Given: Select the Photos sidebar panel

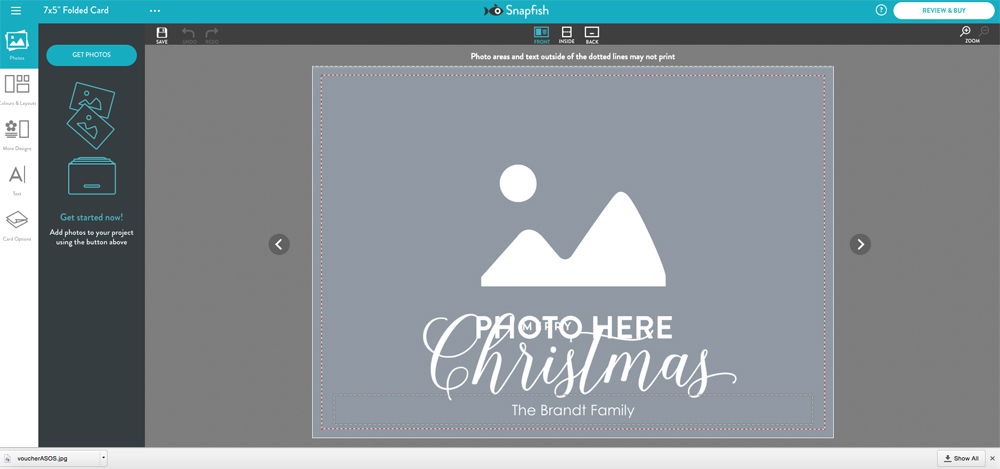Looking at the screenshot, I should tap(18, 44).
